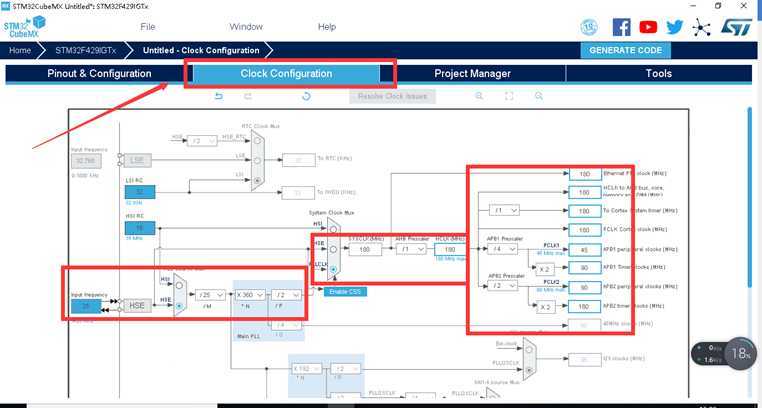The height and width of the screenshot is (408, 762).
Task: Open the File menu
Action: pos(148,27)
